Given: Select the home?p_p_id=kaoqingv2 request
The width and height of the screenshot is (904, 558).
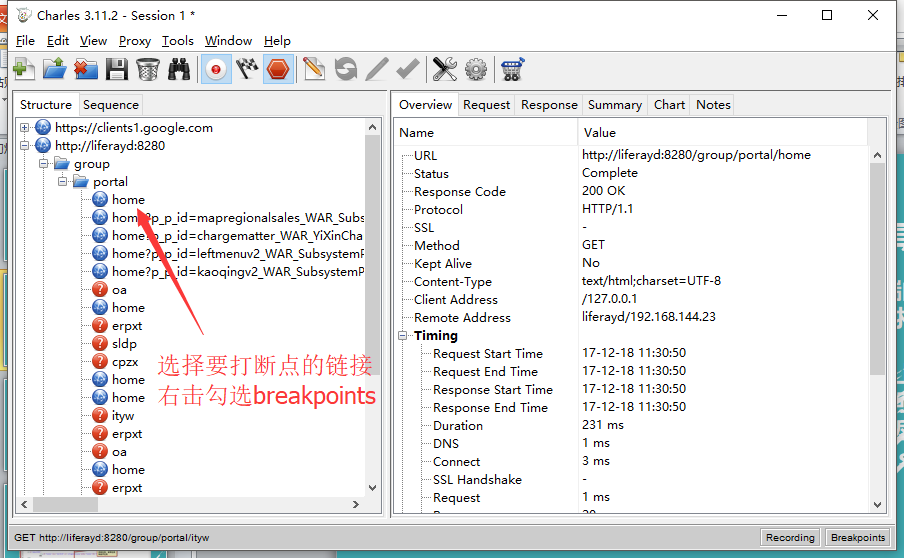Looking at the screenshot, I should [238, 272].
